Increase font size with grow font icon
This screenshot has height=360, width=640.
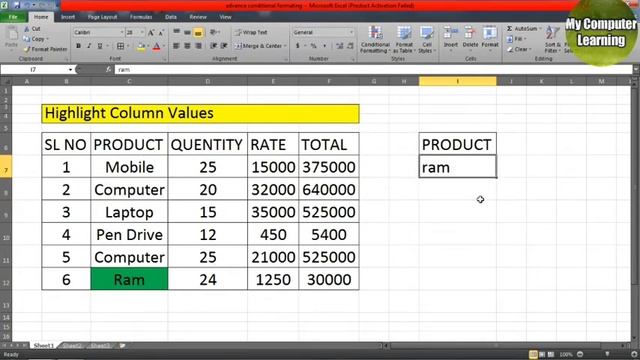pyautogui.click(x=151, y=33)
